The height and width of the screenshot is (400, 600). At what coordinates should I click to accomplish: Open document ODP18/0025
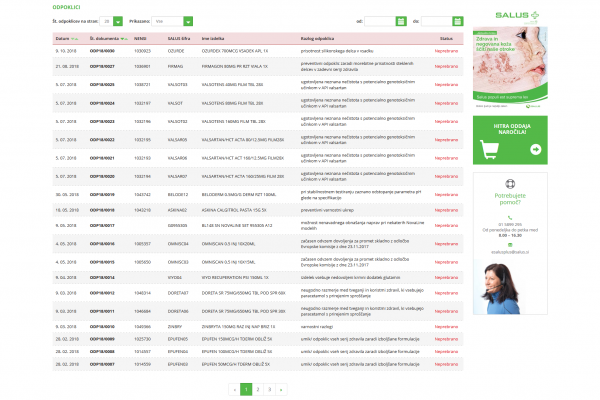click(102, 85)
